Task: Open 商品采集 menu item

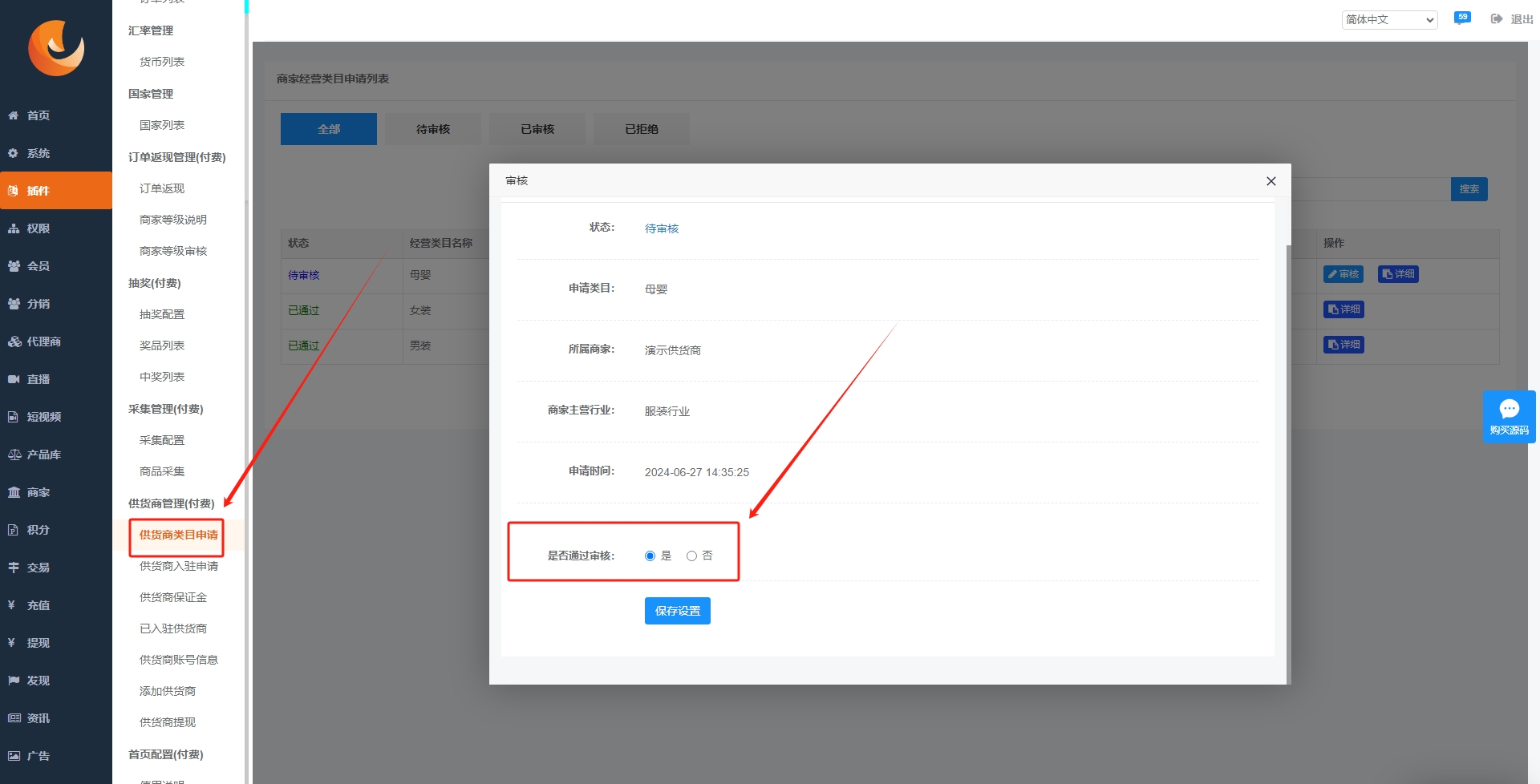Action: point(162,471)
